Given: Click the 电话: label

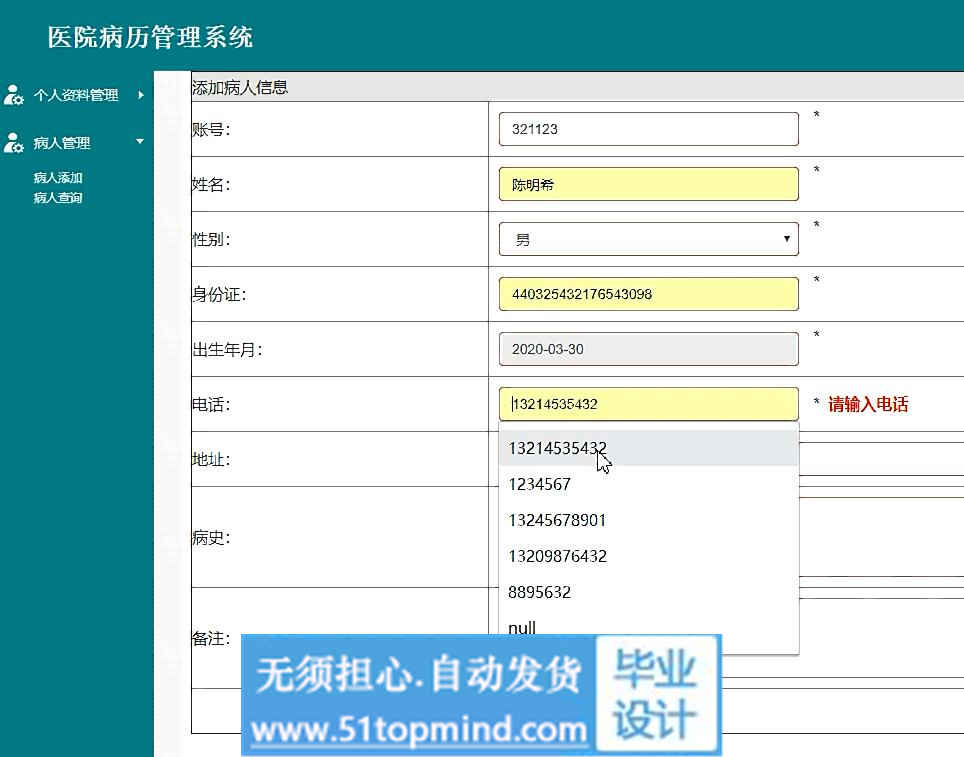Looking at the screenshot, I should tap(211, 405).
